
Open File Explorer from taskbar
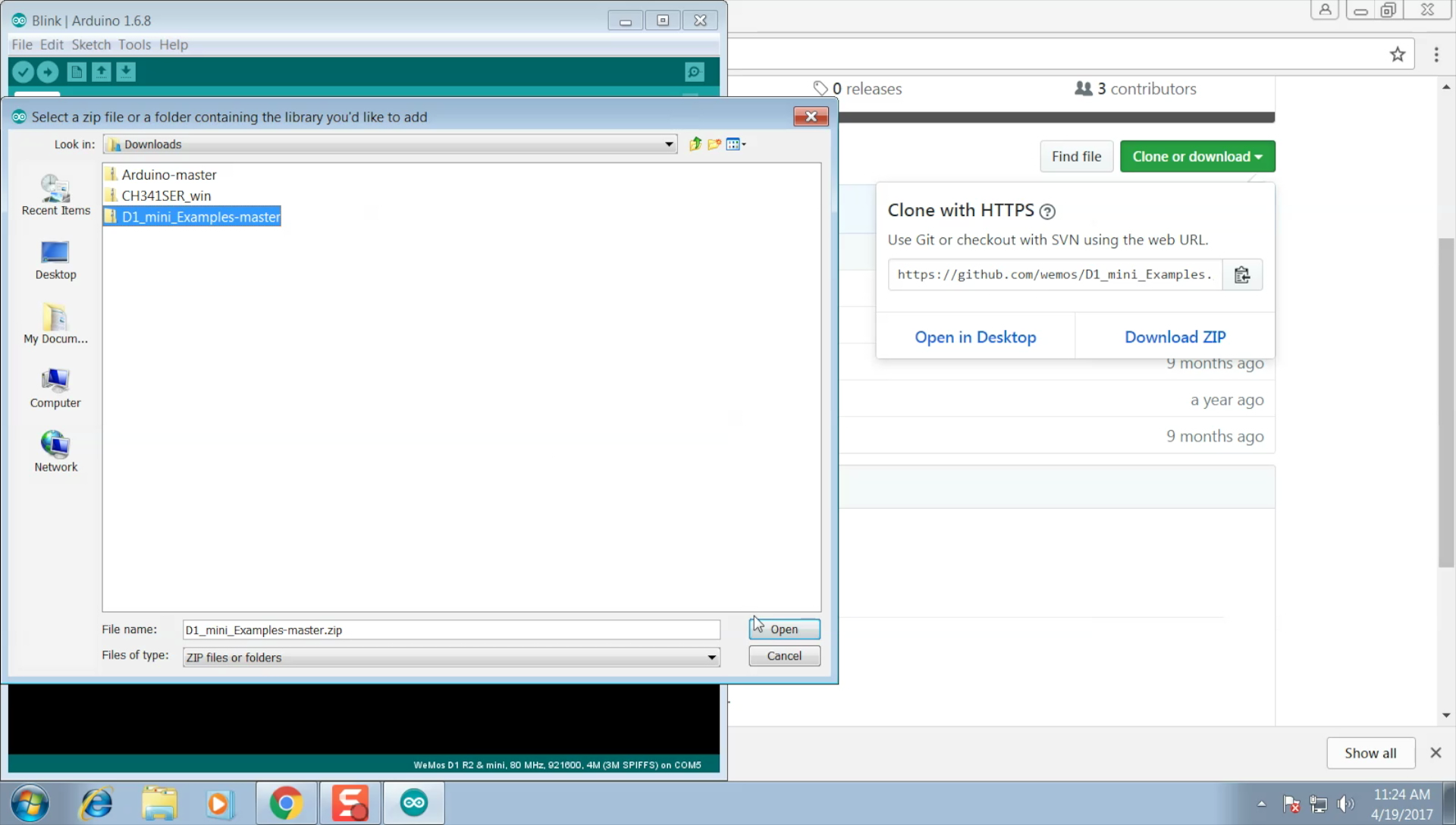159,803
